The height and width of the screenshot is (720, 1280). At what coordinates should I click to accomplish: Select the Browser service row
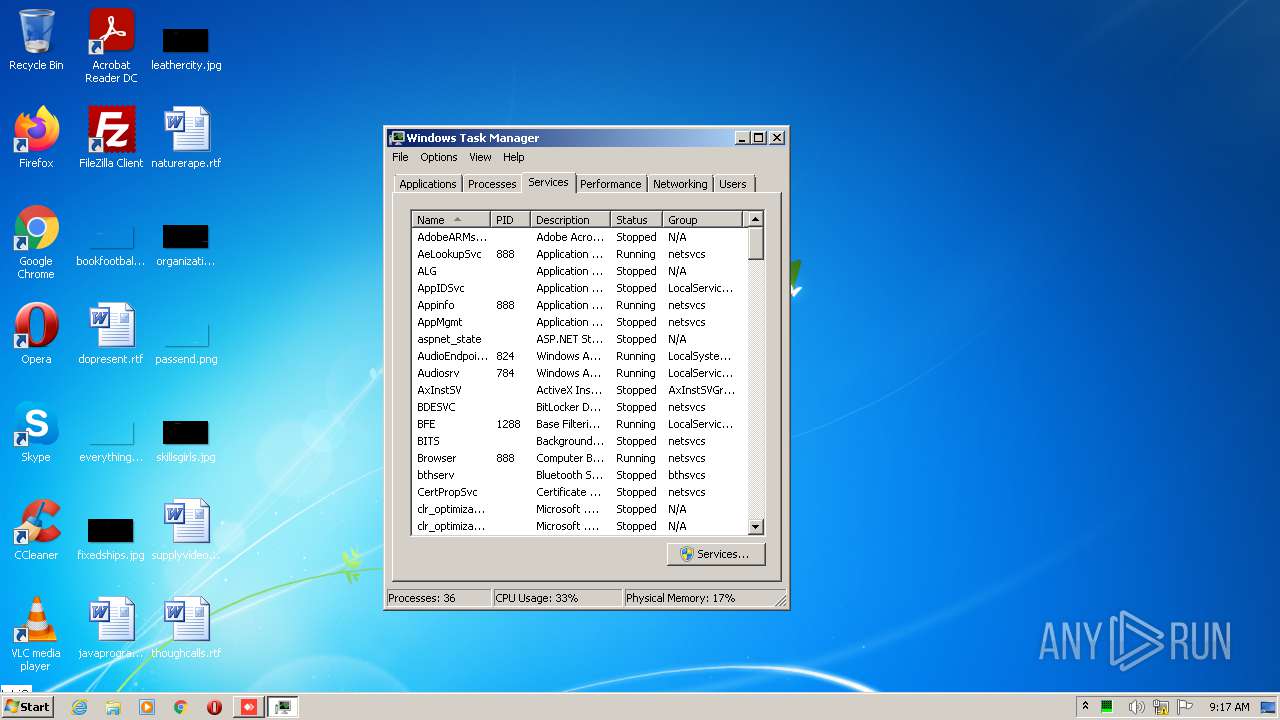coord(579,458)
